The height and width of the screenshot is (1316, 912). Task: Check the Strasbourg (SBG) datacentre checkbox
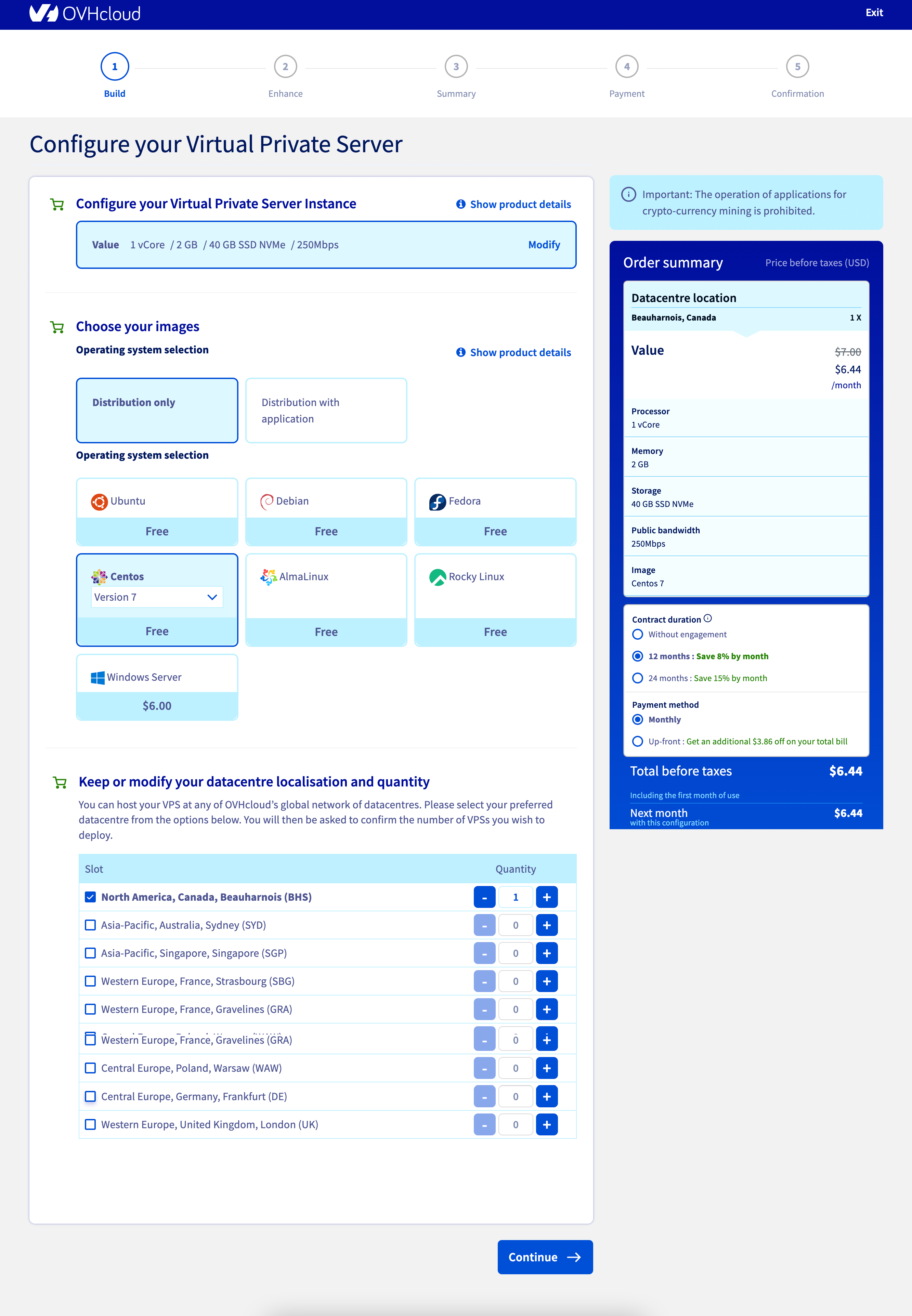90,980
